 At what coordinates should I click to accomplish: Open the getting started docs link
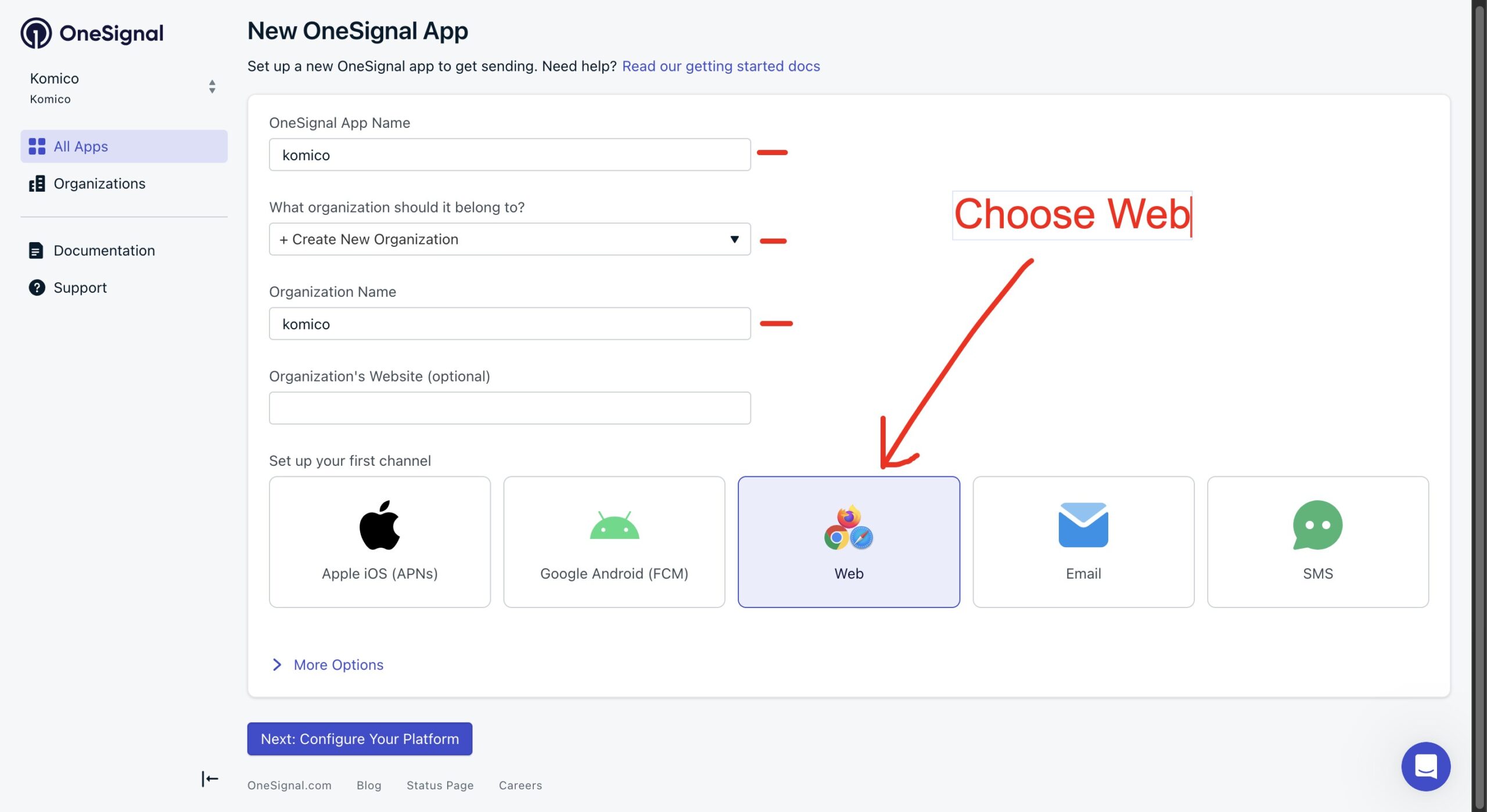point(721,66)
